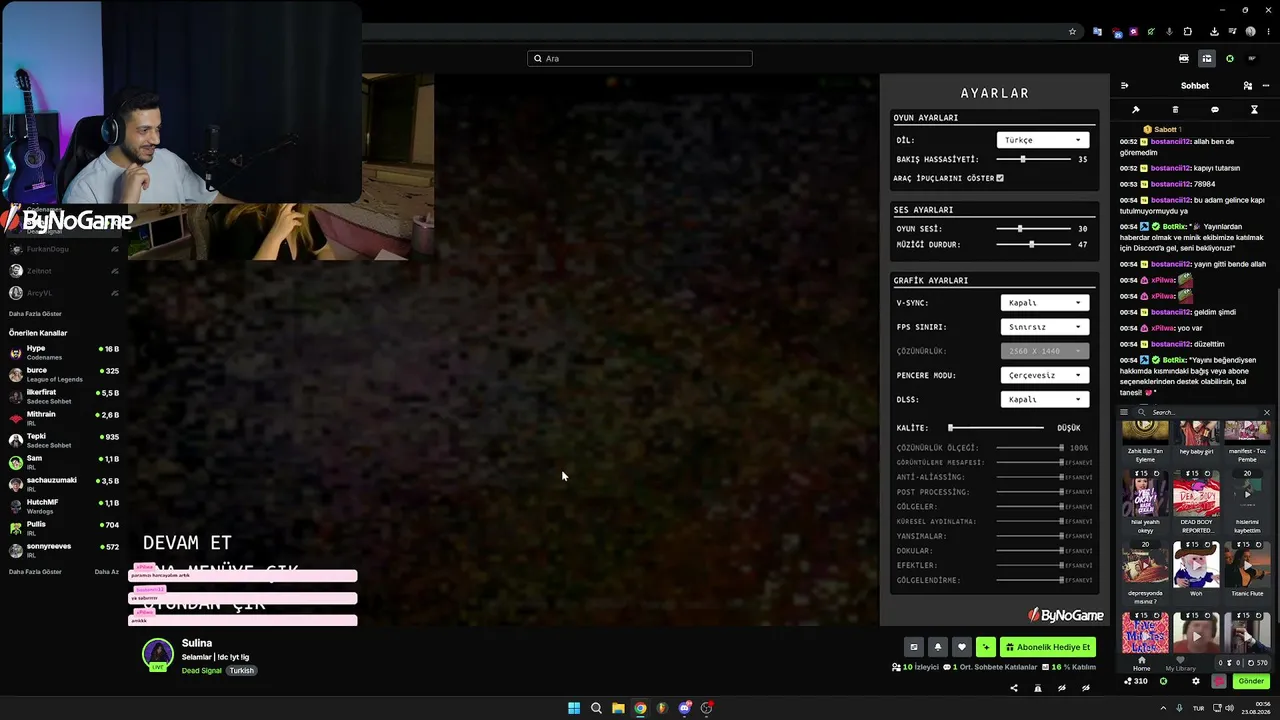Toggle theatre mode icon in top bar
This screenshot has width=1280, height=720.
pyautogui.click(x=1184, y=59)
